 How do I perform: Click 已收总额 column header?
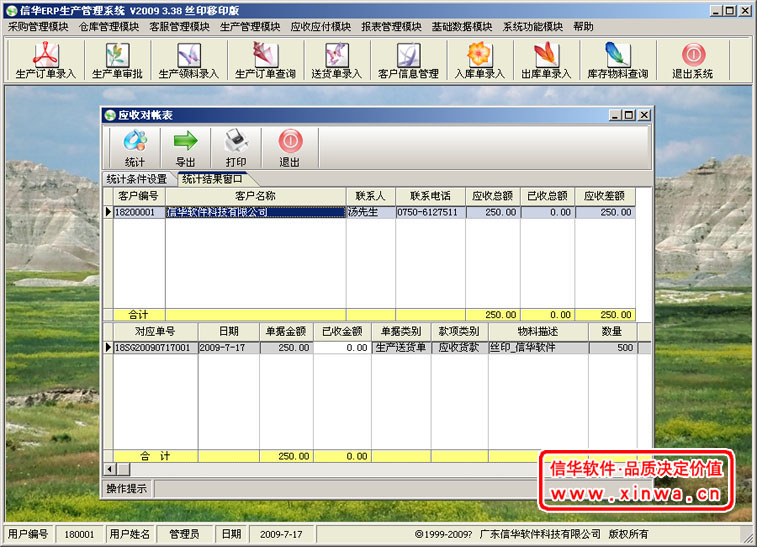pos(547,196)
